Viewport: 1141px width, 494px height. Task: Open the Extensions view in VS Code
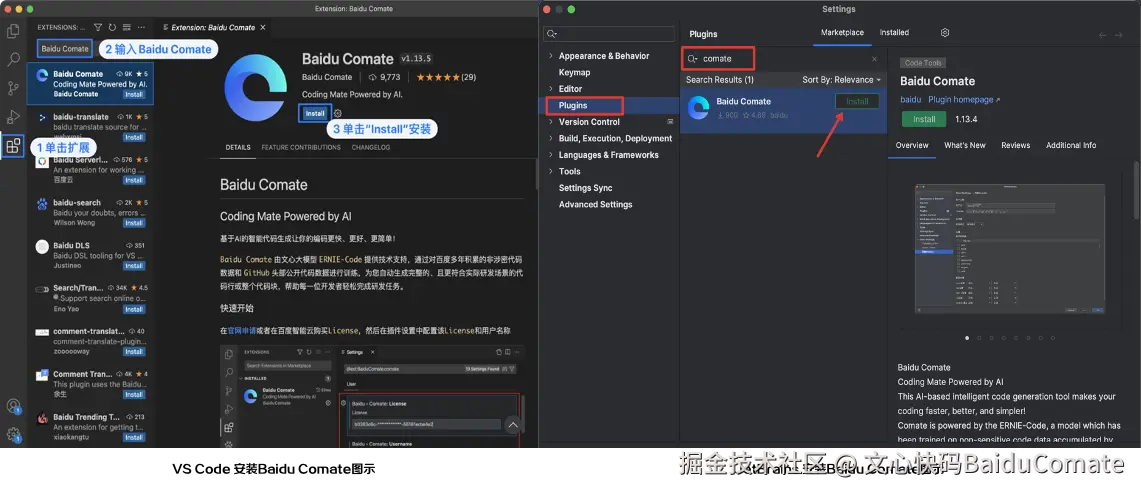(x=12, y=146)
